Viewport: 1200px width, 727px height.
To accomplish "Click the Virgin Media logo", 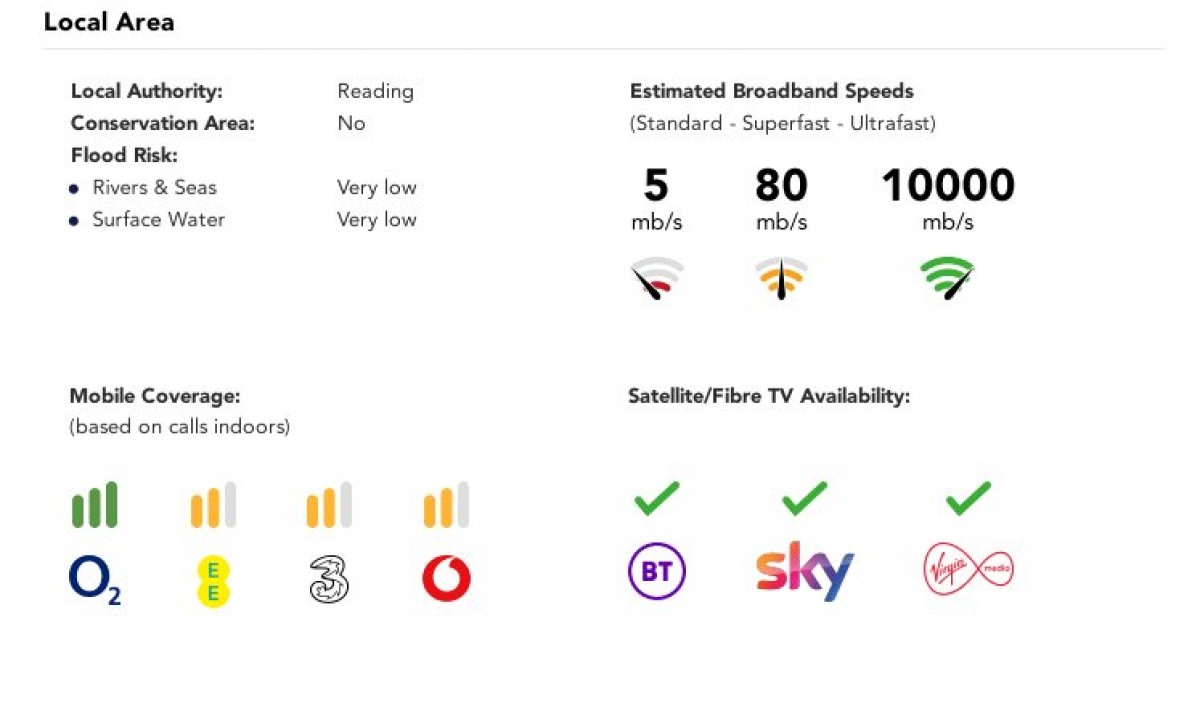I will click(968, 571).
